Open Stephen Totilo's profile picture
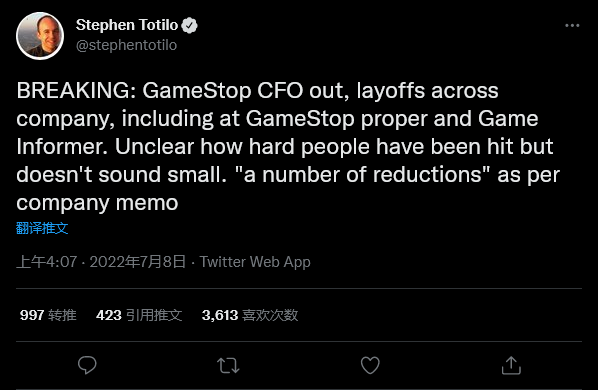598x390 pixels. pyautogui.click(x=40, y=36)
